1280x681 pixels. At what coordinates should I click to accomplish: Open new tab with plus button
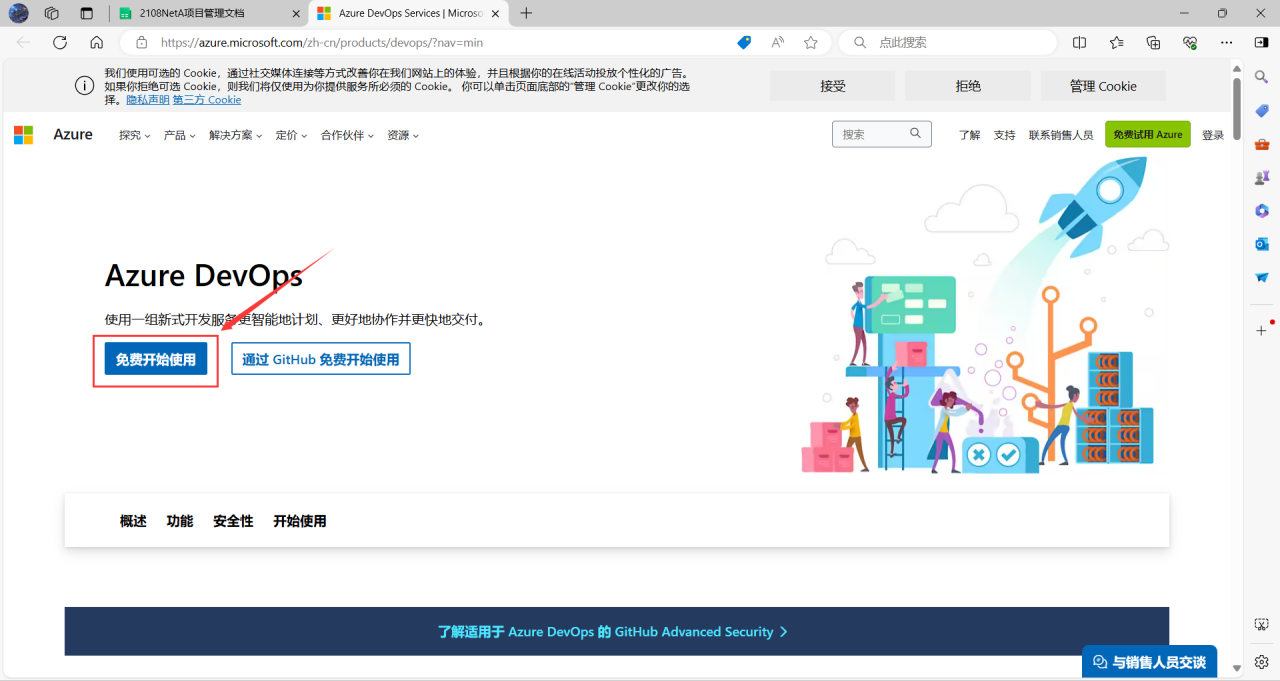click(x=526, y=13)
